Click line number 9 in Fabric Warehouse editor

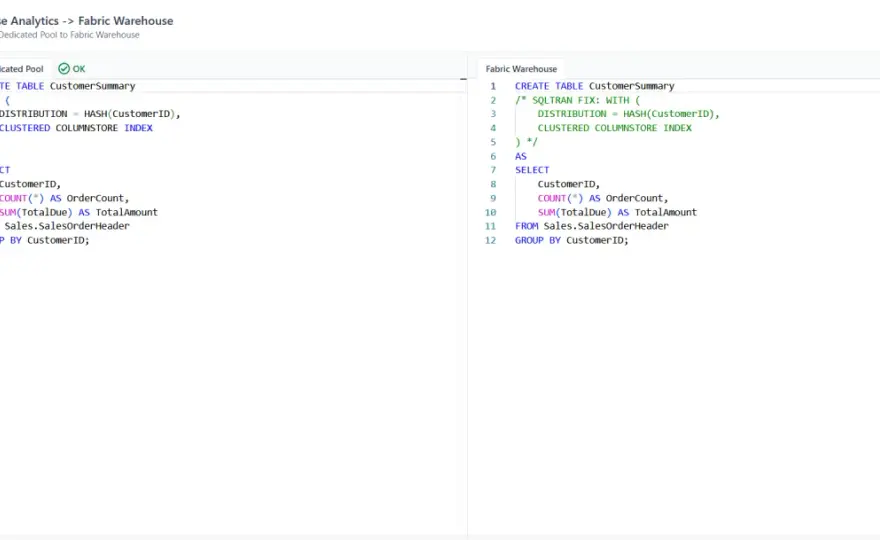pos(493,198)
